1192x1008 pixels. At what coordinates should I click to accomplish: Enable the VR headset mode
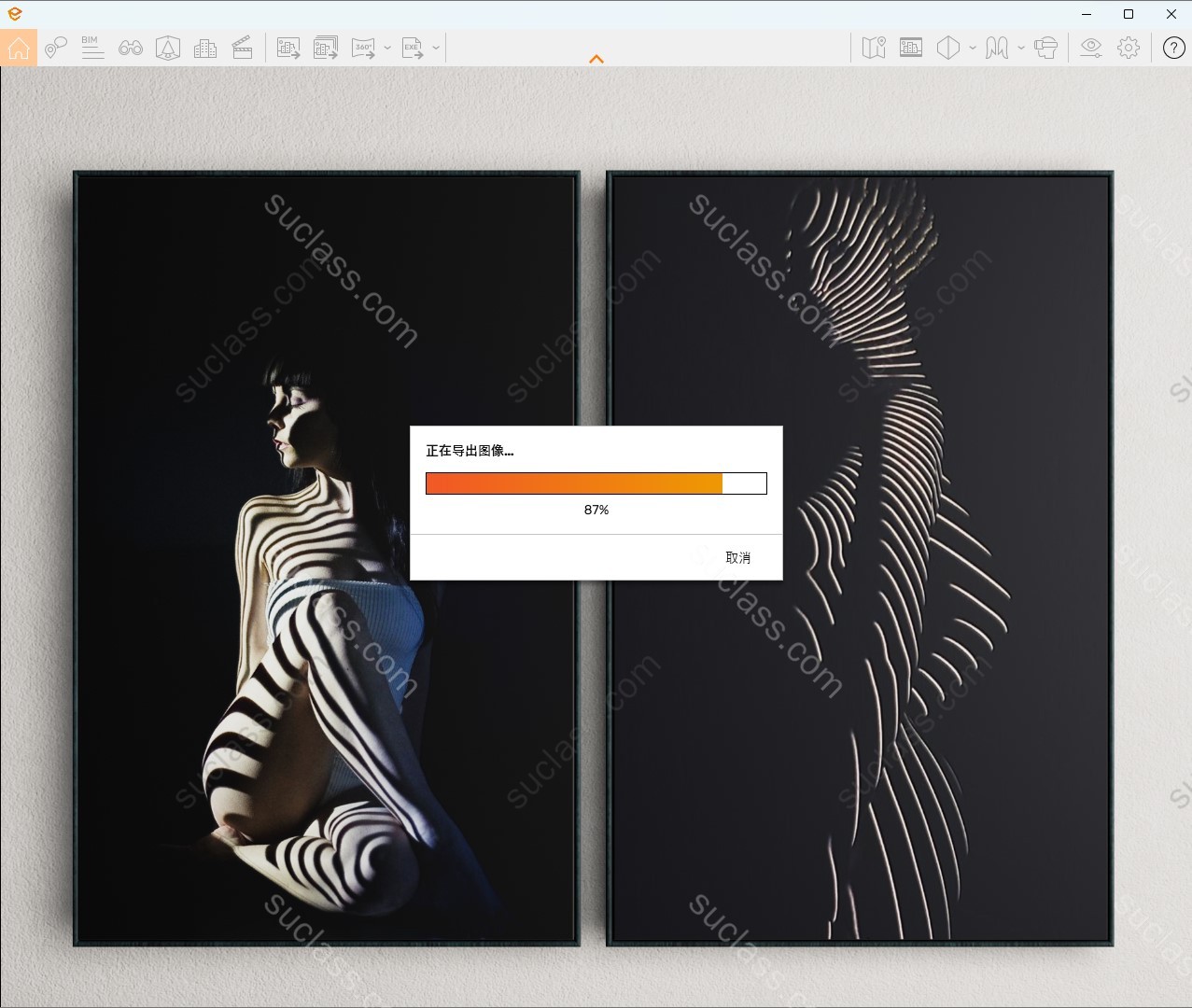1046,48
